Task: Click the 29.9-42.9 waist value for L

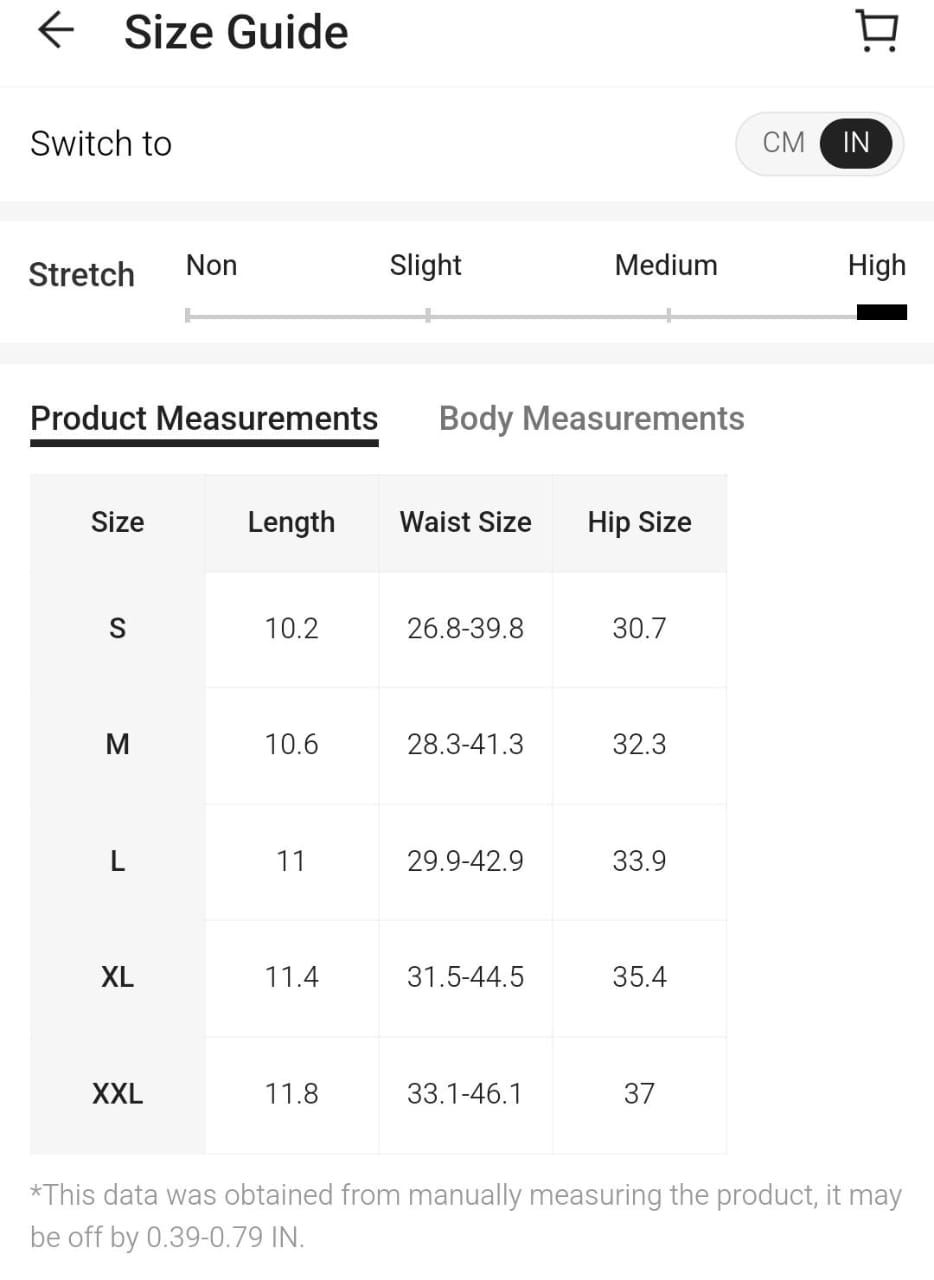Action: point(465,861)
